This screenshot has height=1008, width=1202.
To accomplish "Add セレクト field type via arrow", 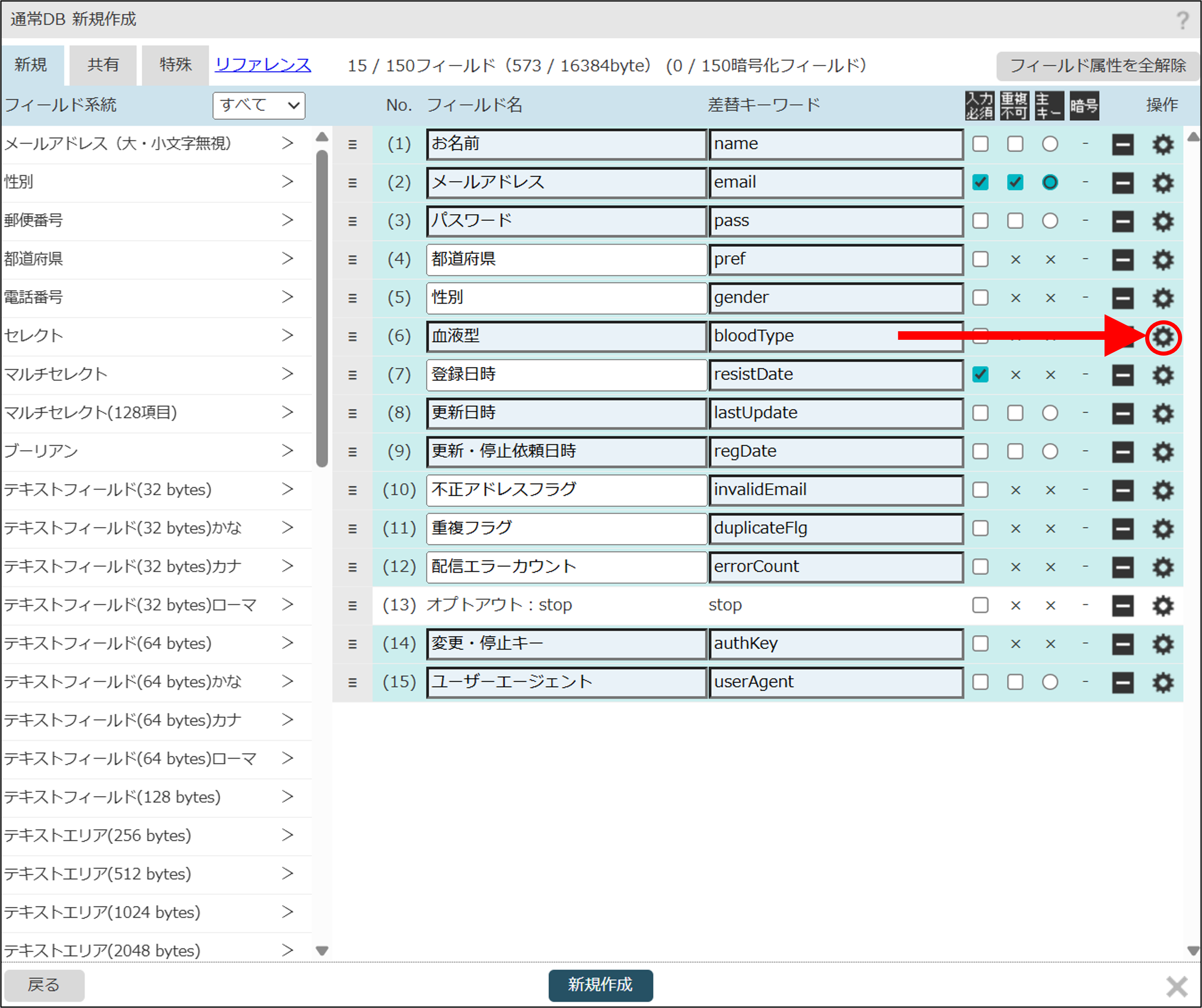I will 288,336.
